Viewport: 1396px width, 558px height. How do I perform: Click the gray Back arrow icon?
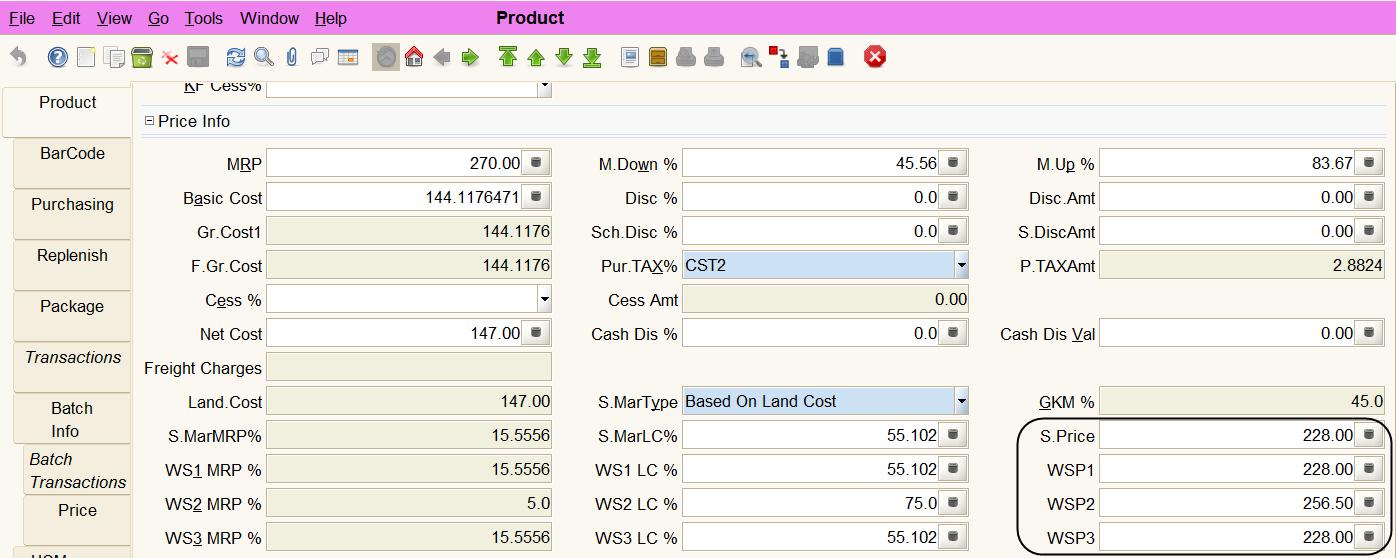tap(442, 57)
